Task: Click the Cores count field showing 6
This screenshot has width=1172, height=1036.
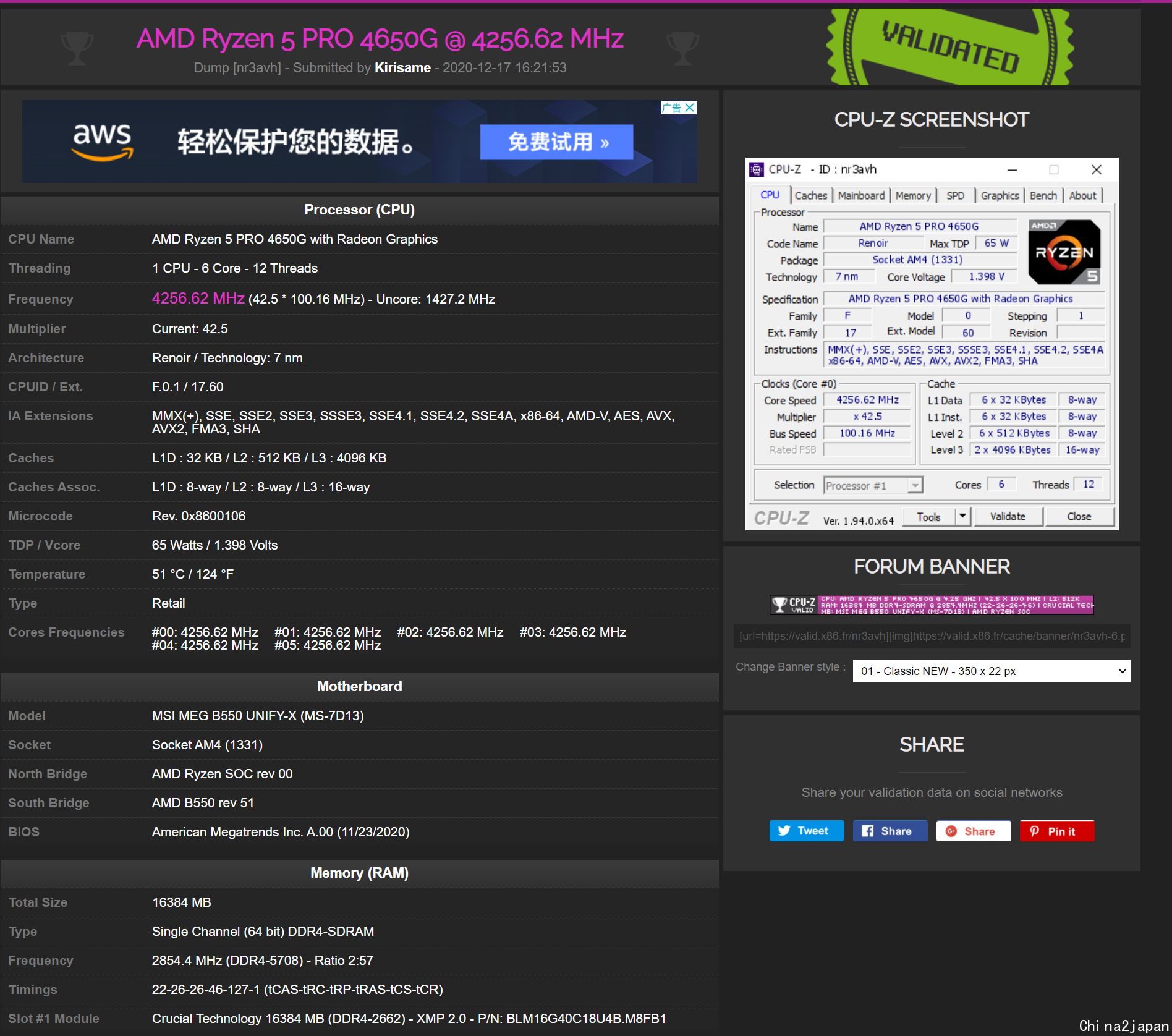Action: tap(1001, 484)
